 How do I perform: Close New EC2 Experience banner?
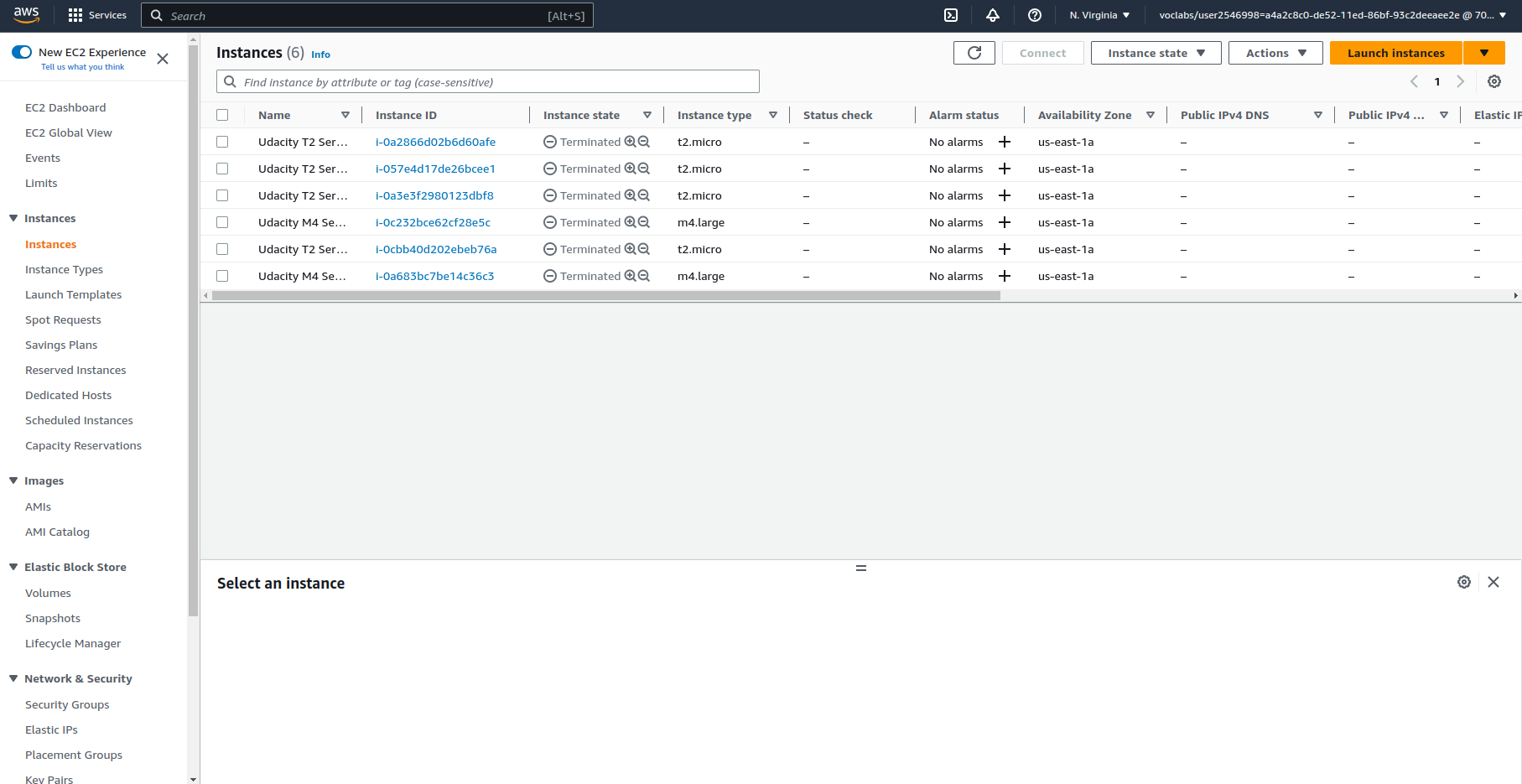[163, 59]
